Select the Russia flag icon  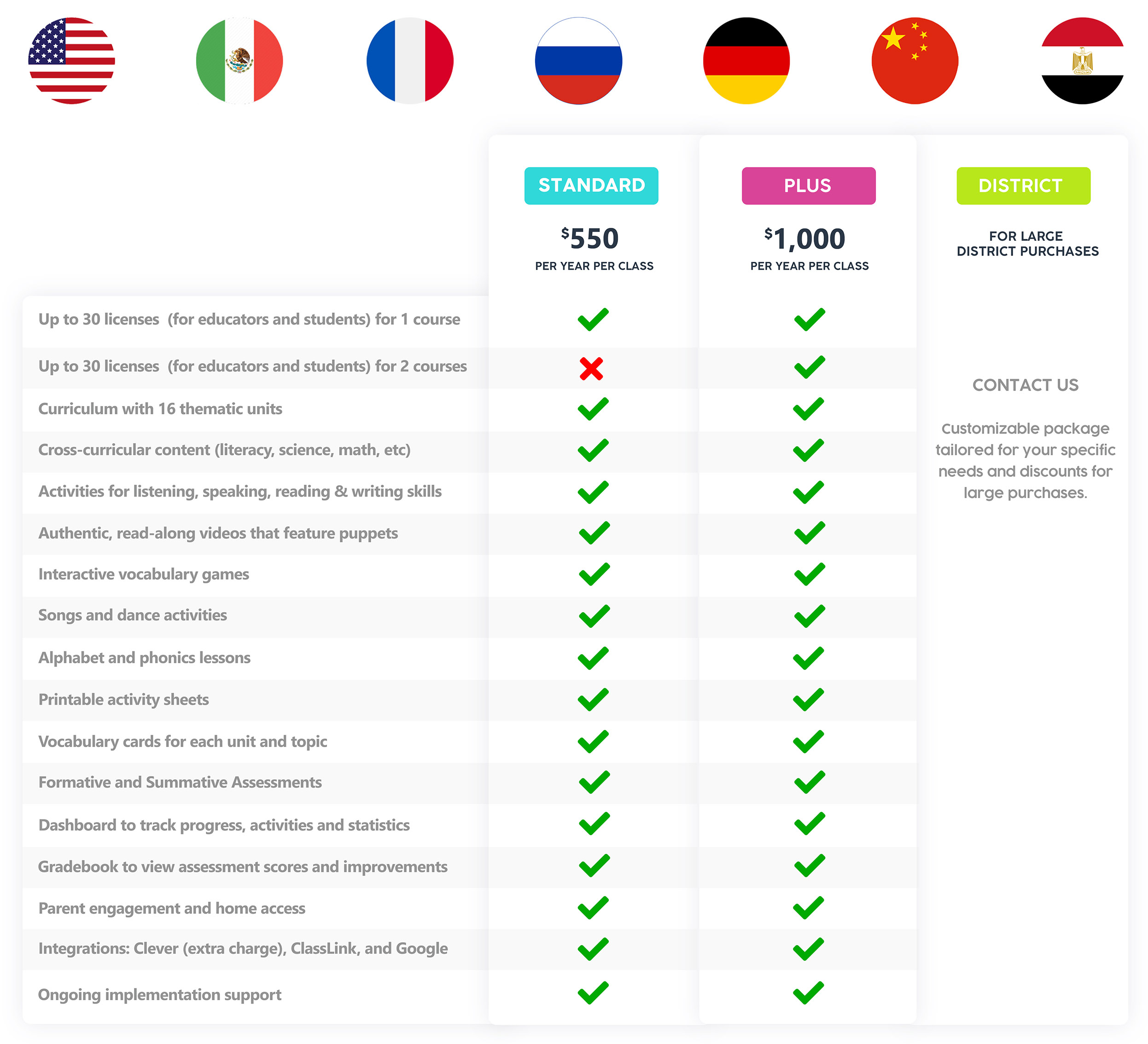[578, 60]
